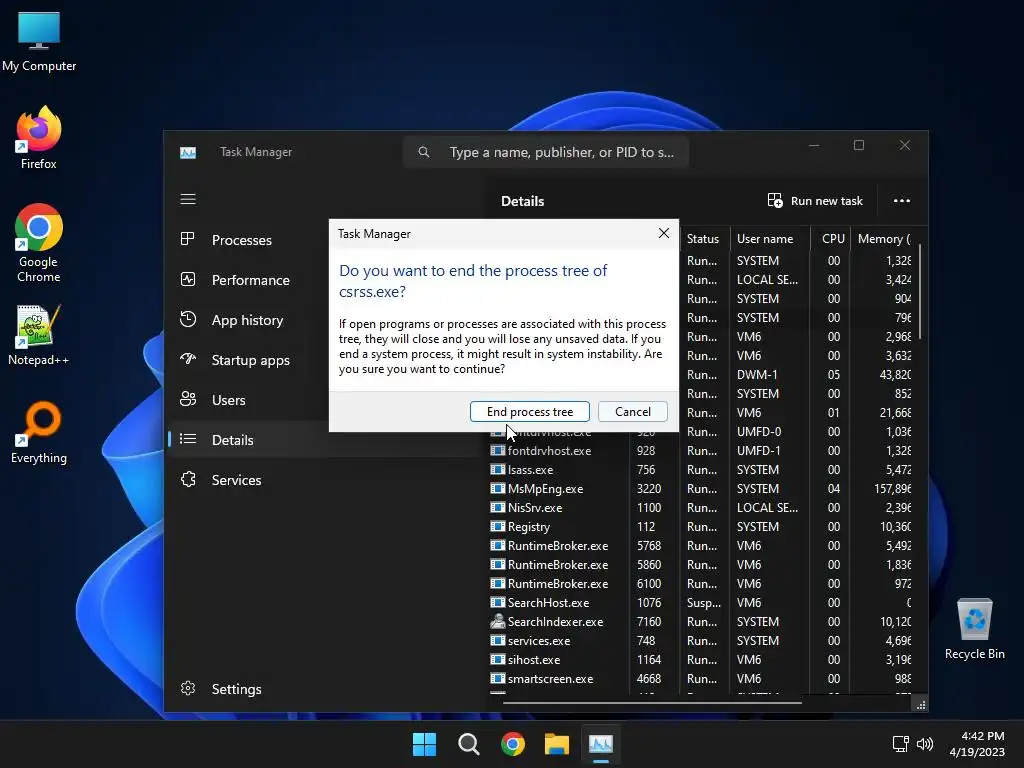The image size is (1024, 768).
Task: Open My Computer desktop icon
Action: [39, 41]
